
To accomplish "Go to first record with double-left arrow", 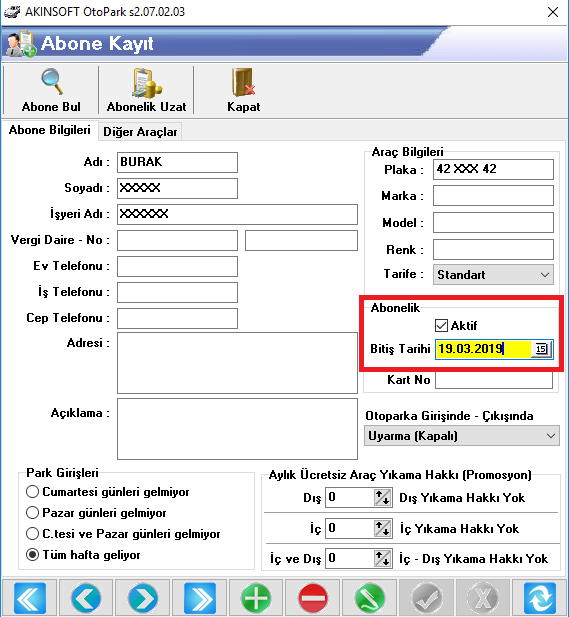I will pos(30,598).
